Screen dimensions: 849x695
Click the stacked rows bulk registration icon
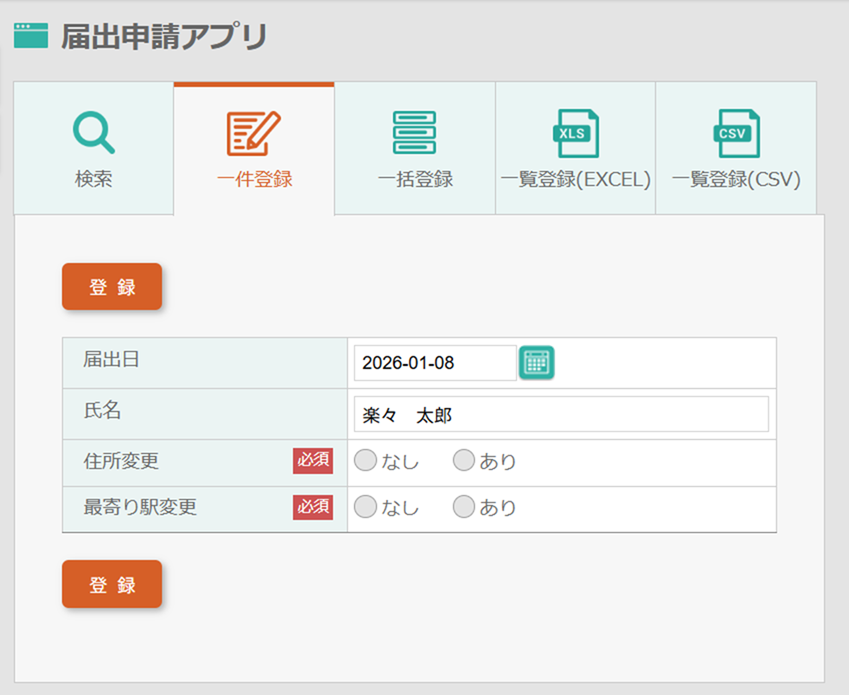click(415, 132)
